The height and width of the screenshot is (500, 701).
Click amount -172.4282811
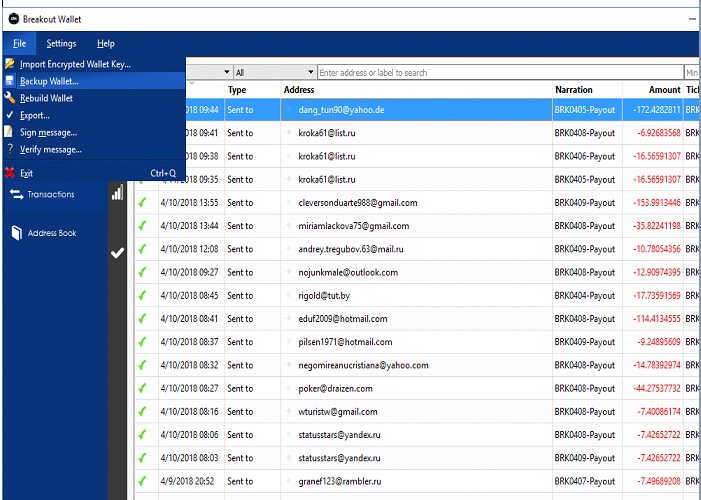657,110
